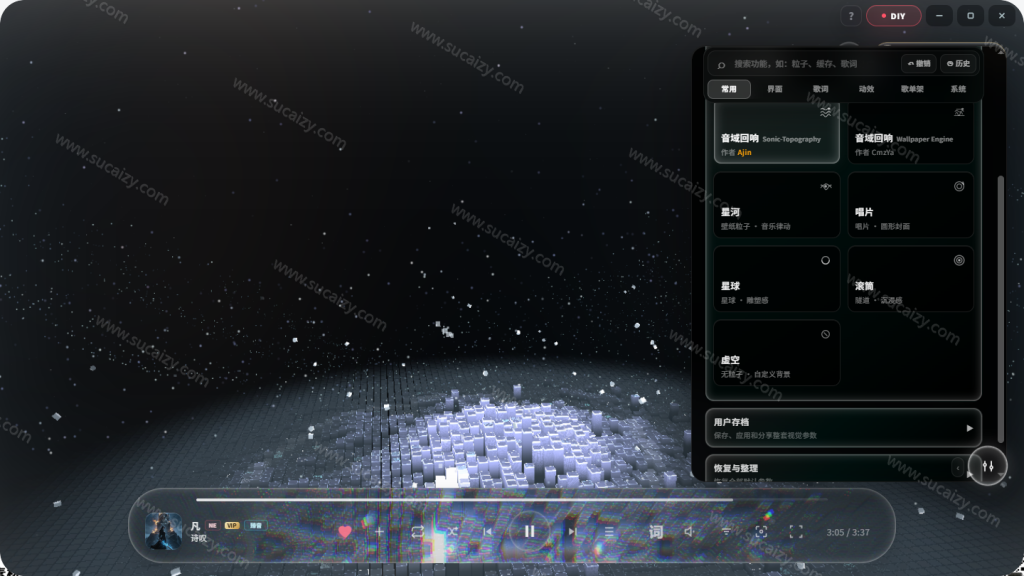1024x576 pixels.
Task: Switch to the 常用 tab
Action: (x=729, y=89)
